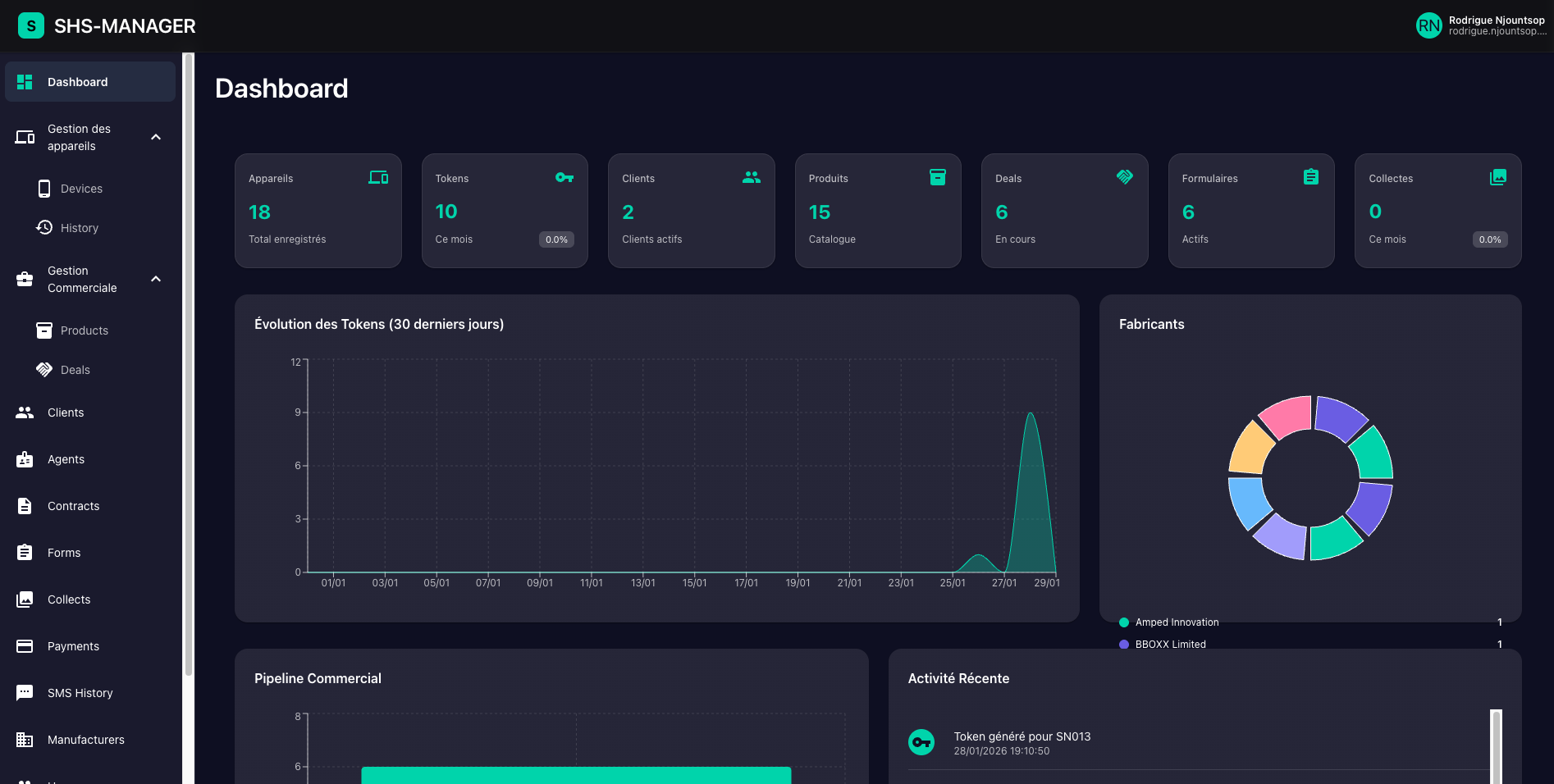Click the 0.0% badge on the Tokens card
Screen dimensions: 1554x784
[x=556, y=239]
